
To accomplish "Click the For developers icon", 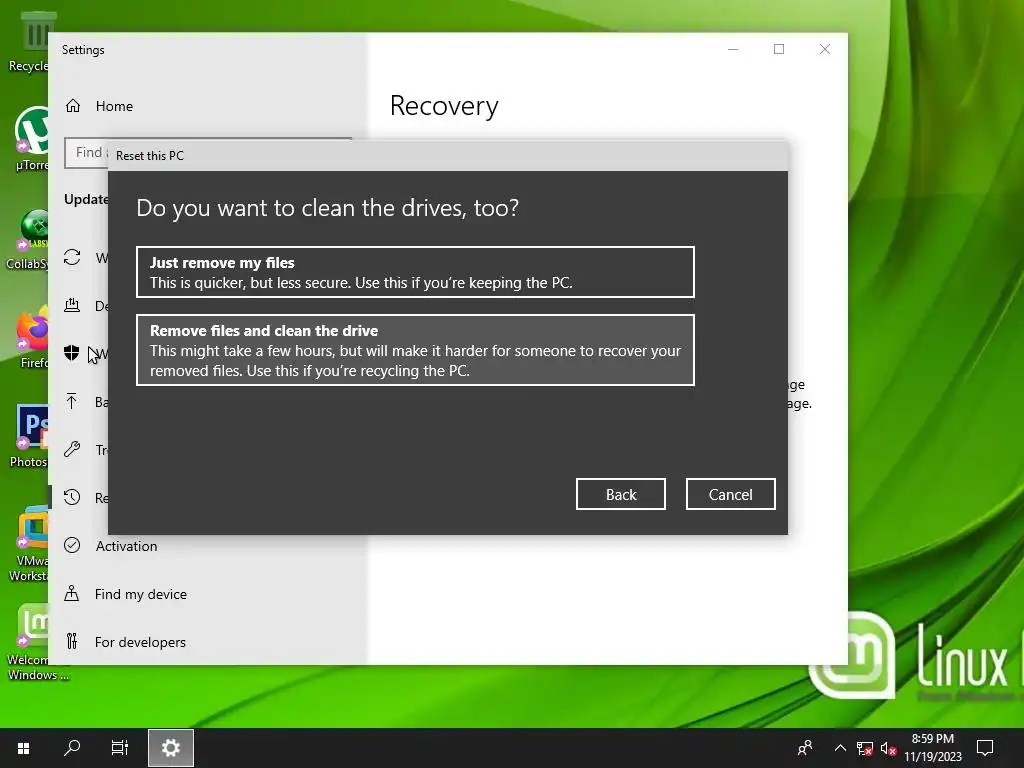I will pyautogui.click(x=72, y=641).
